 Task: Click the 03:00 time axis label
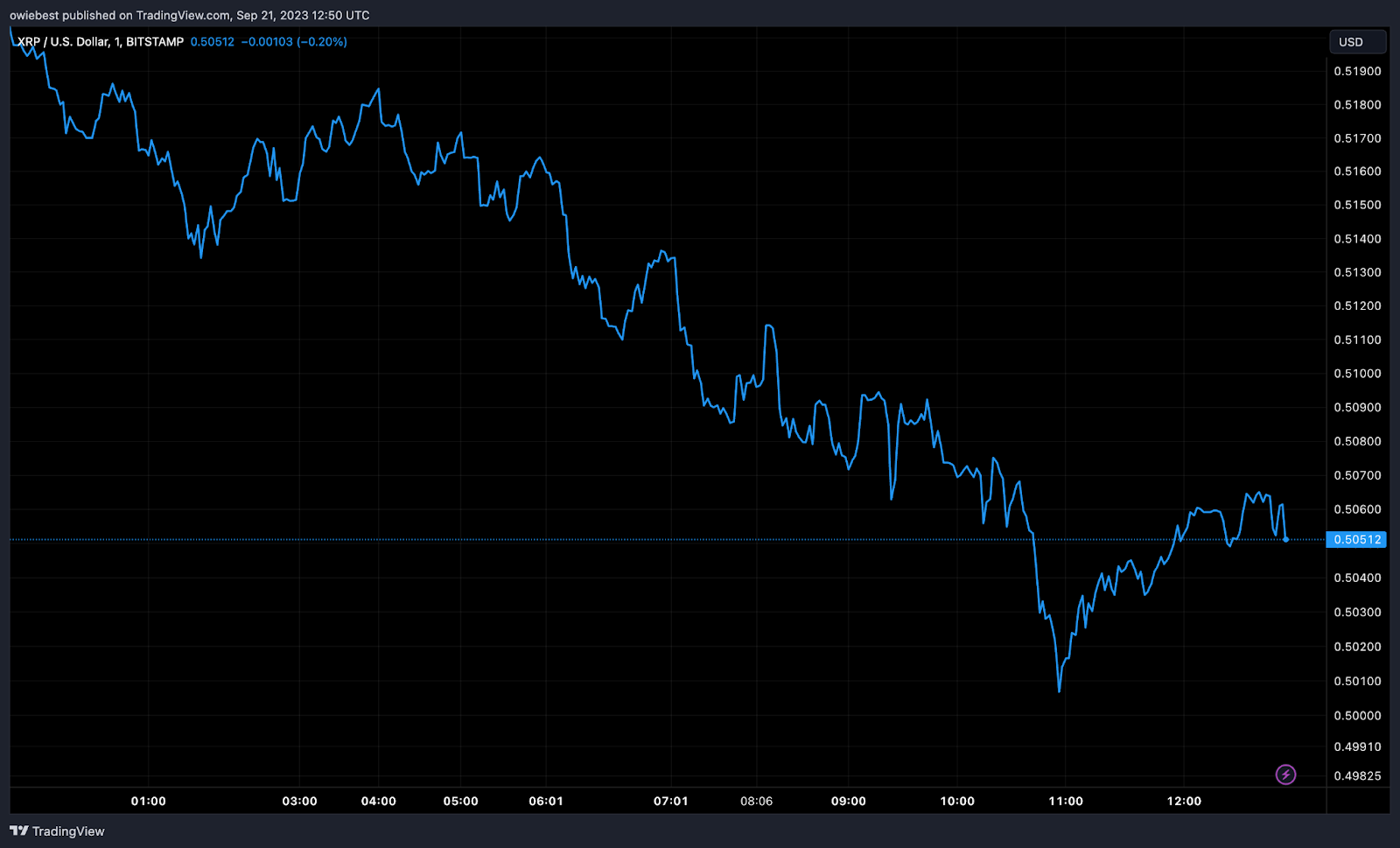click(299, 801)
